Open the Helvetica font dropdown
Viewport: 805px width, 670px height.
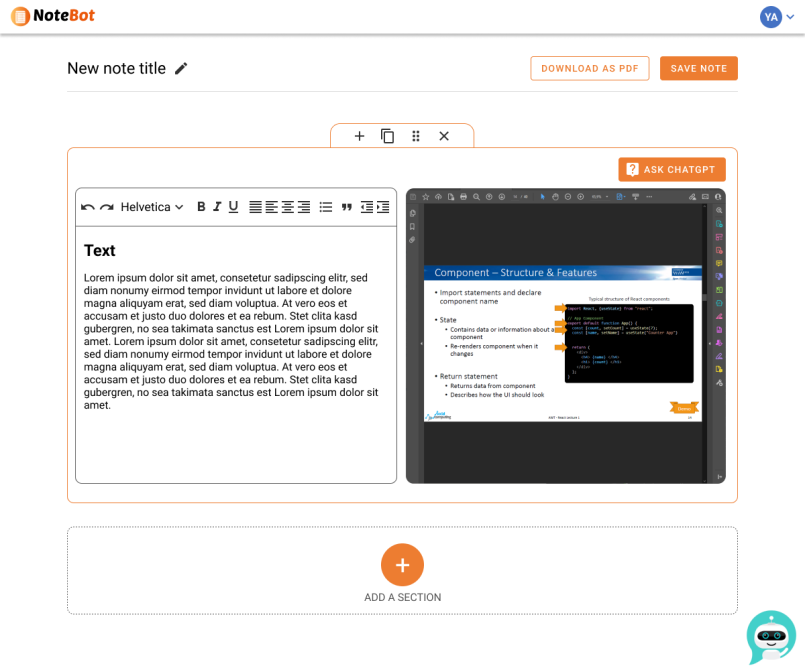pyautogui.click(x=152, y=207)
